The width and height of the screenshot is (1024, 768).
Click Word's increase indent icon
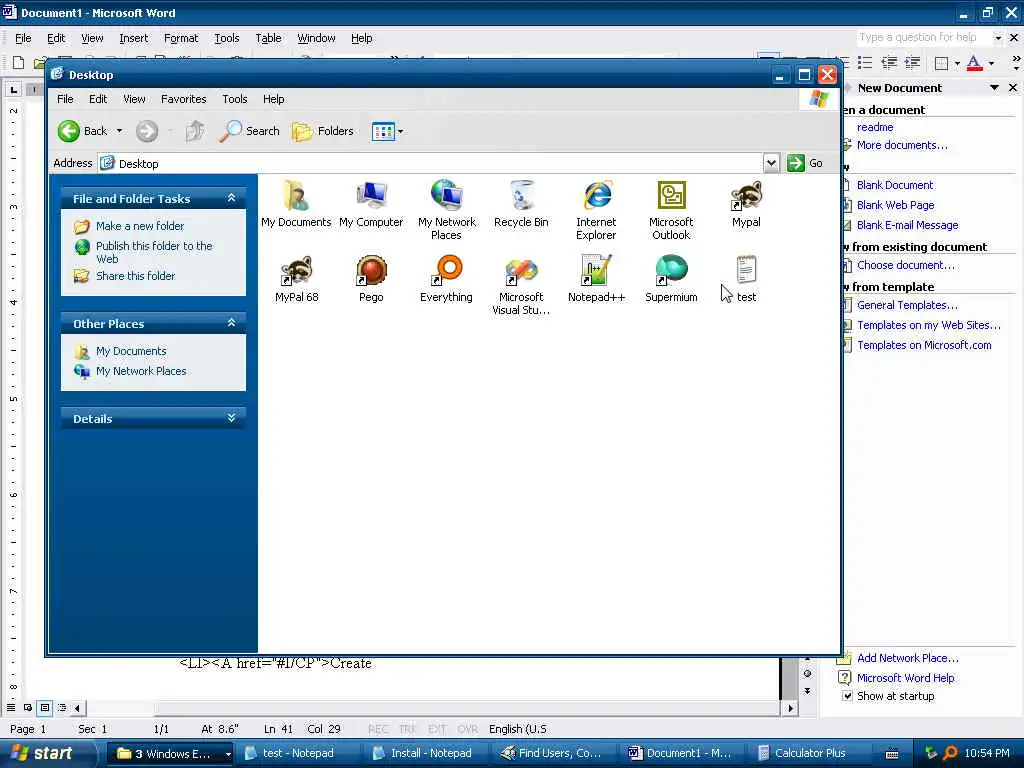coord(912,63)
